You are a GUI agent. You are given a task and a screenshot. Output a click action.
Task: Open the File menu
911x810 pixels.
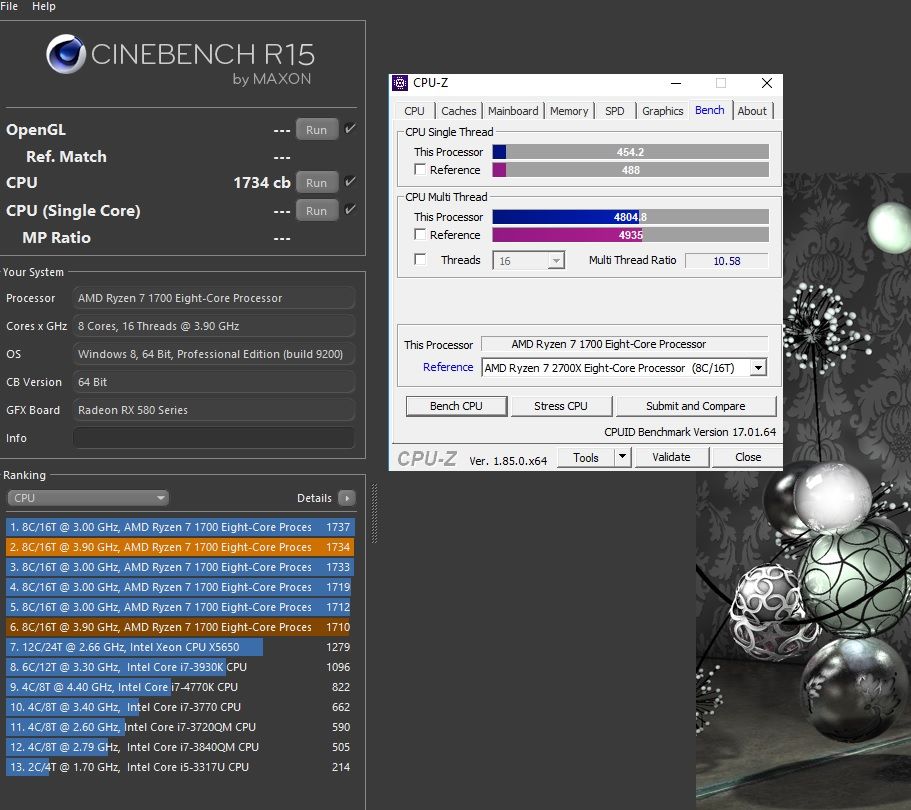9,6
